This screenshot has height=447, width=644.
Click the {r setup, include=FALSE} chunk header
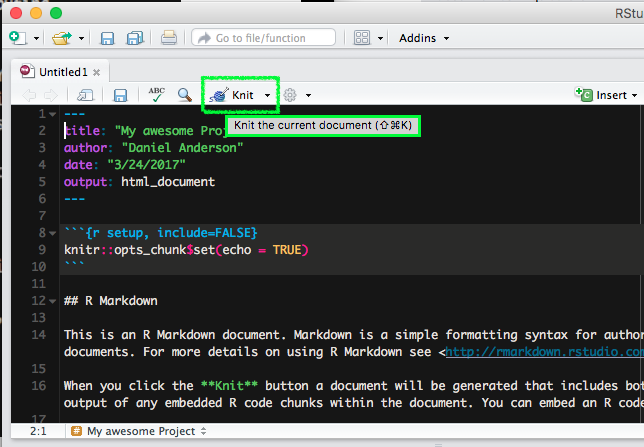161,233
